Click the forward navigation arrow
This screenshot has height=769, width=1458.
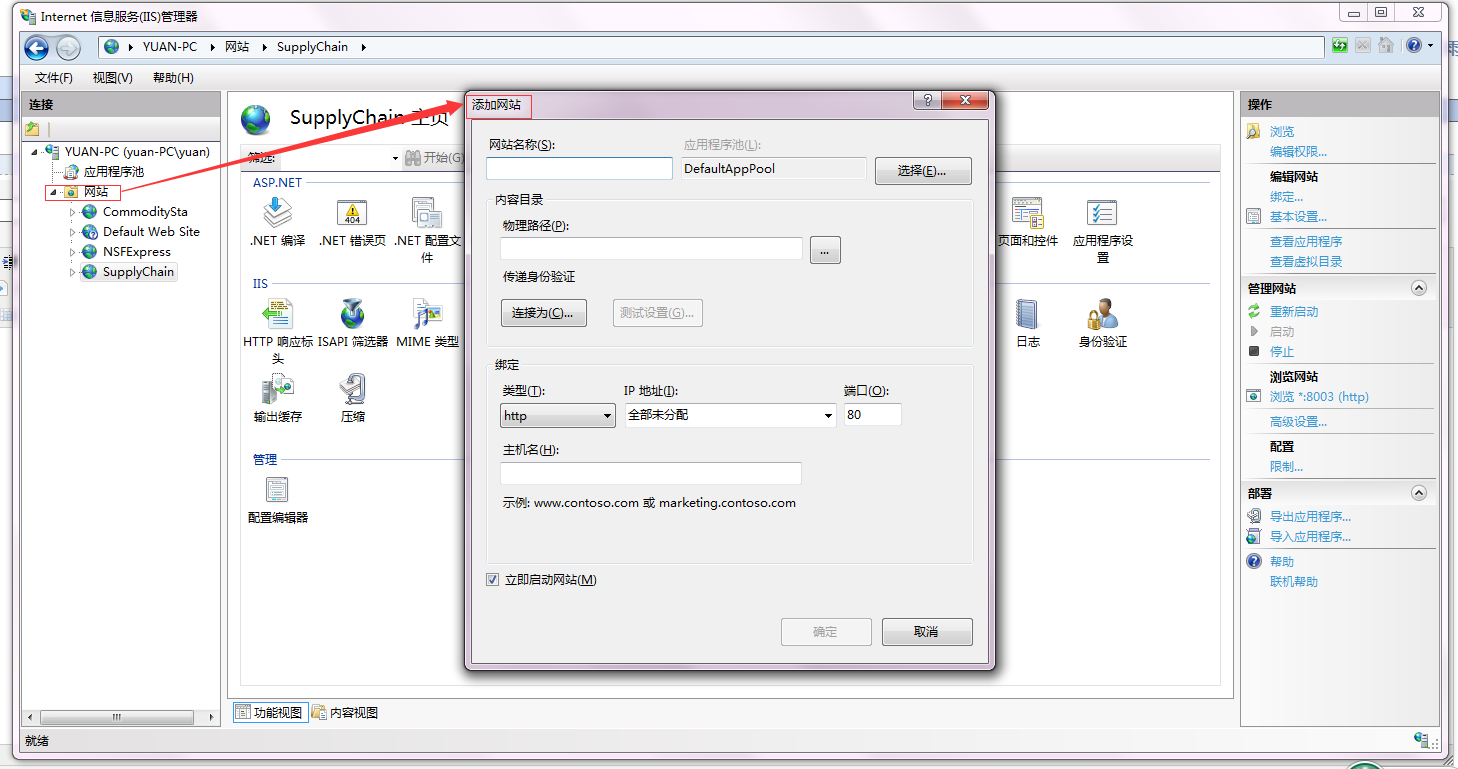click(x=68, y=47)
